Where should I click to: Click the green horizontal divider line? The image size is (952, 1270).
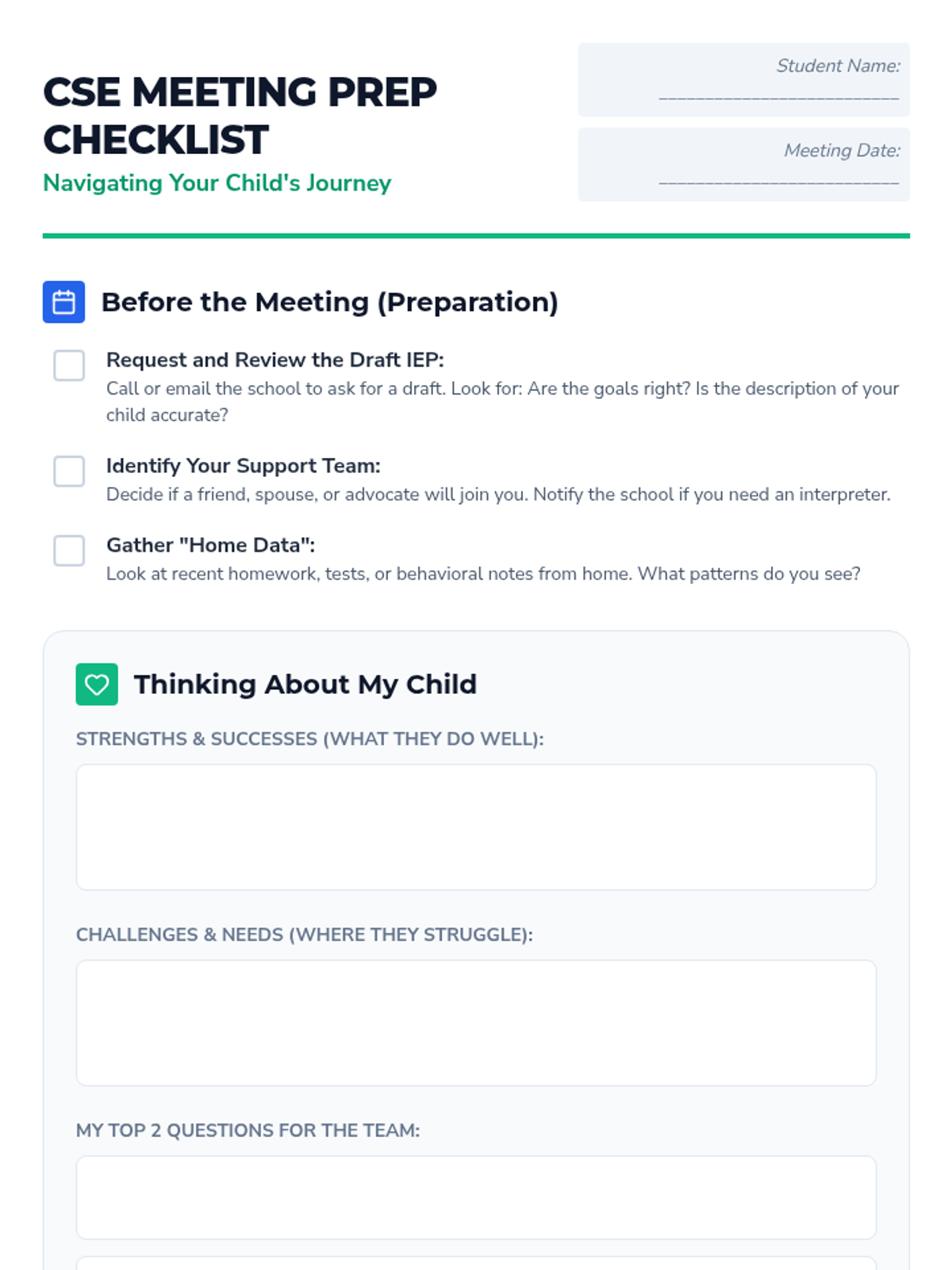(476, 236)
